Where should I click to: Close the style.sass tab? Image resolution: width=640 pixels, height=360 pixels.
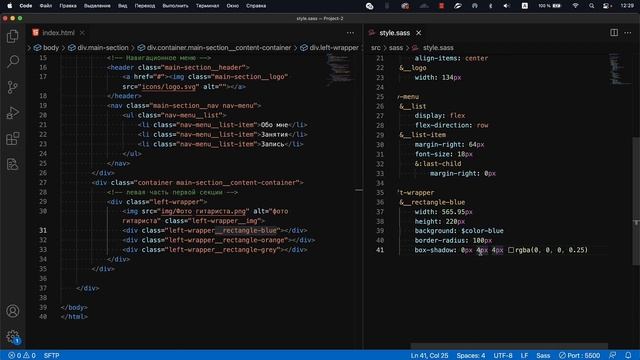tap(419, 33)
